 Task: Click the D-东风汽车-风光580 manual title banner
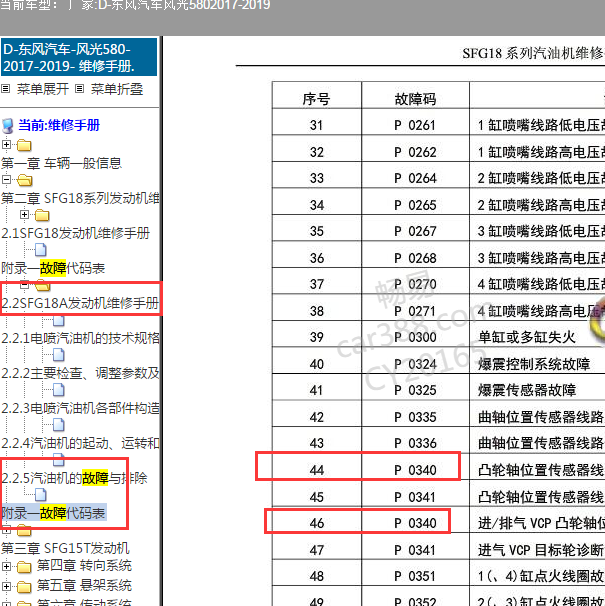(79, 57)
